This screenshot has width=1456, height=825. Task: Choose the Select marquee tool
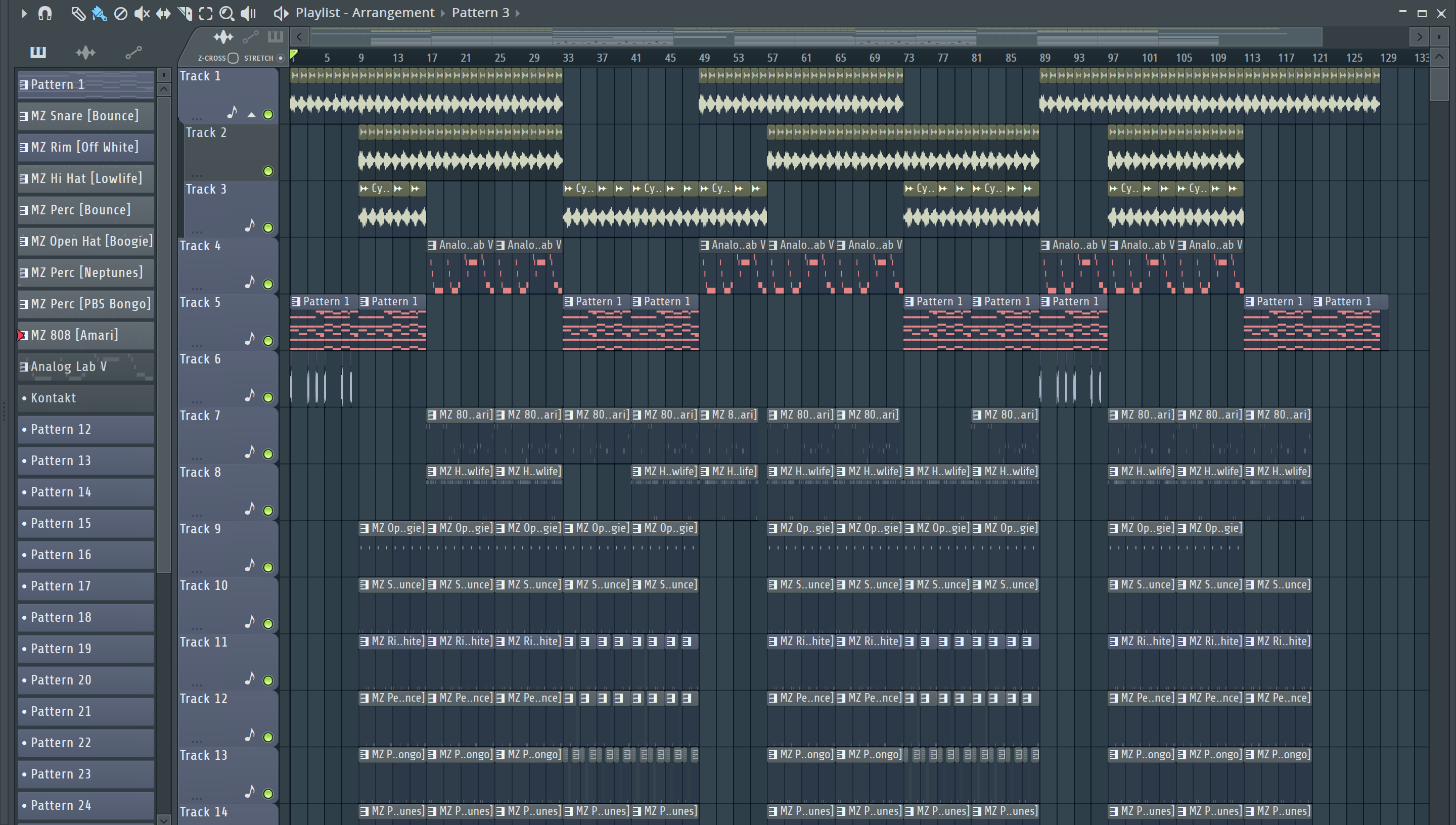pos(206,13)
